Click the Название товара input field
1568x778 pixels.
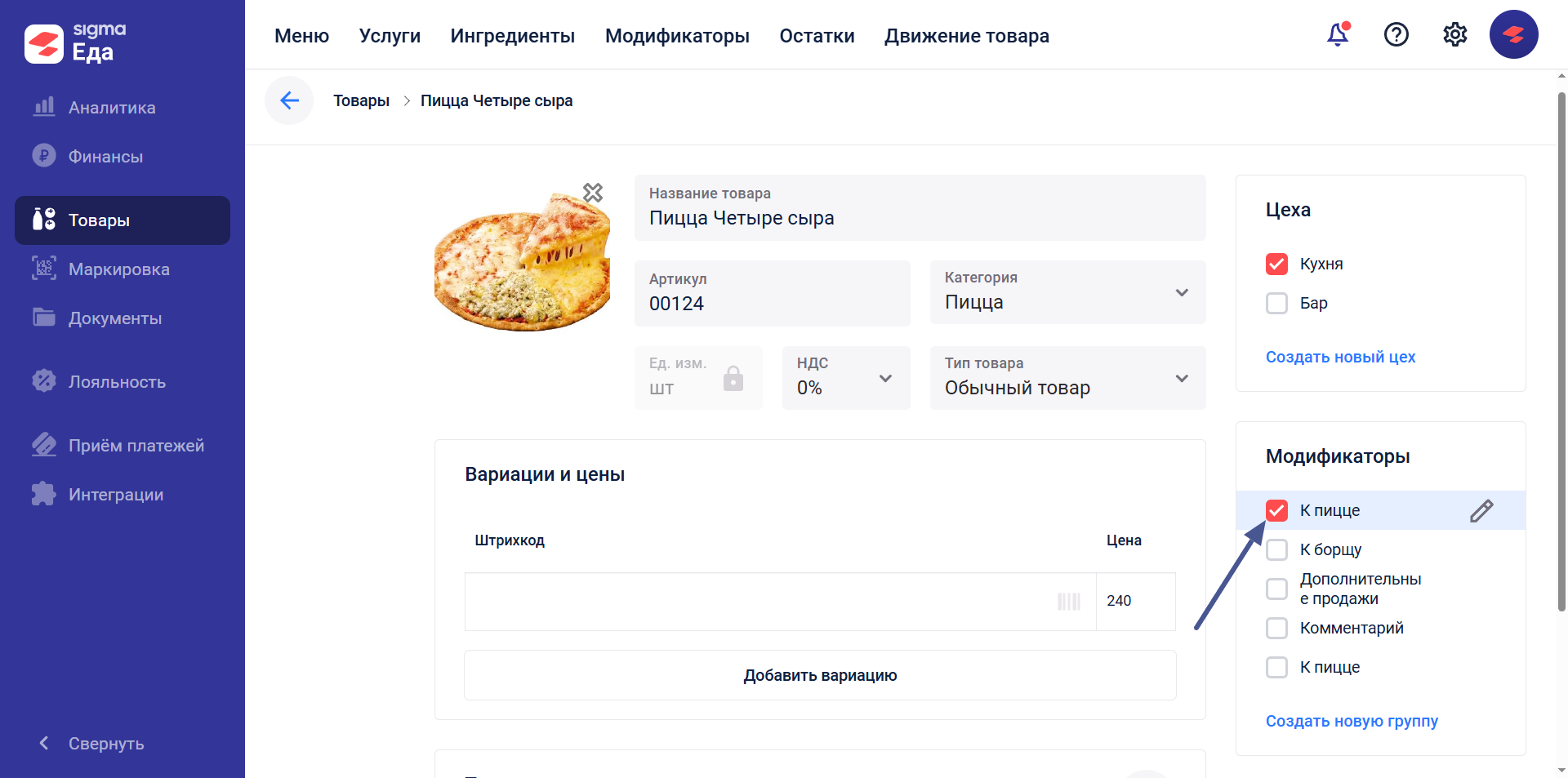coord(920,217)
